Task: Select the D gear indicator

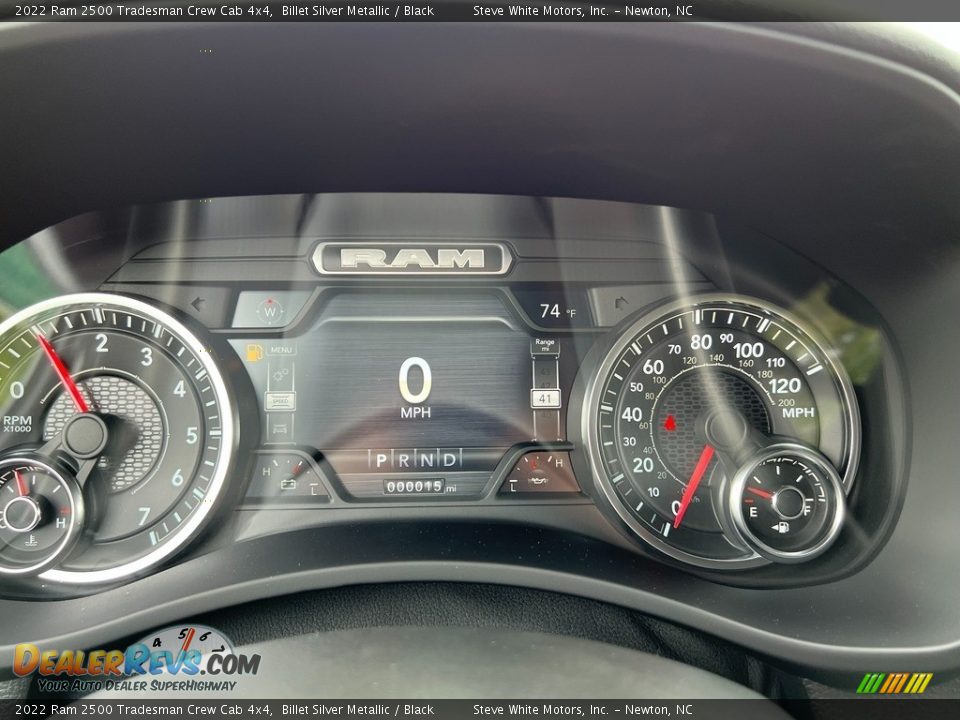Action: point(449,460)
